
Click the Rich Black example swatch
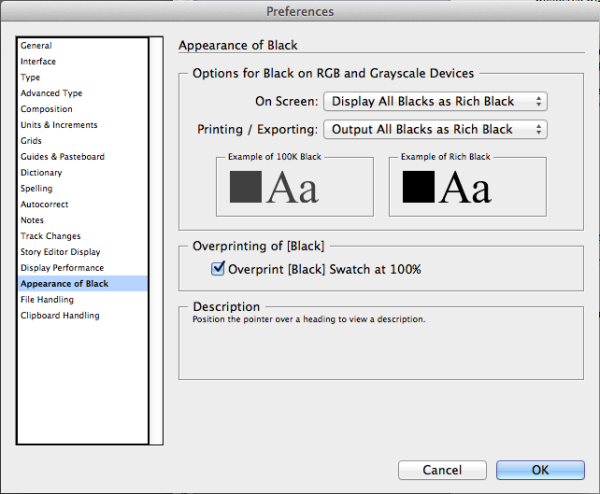[x=417, y=187]
